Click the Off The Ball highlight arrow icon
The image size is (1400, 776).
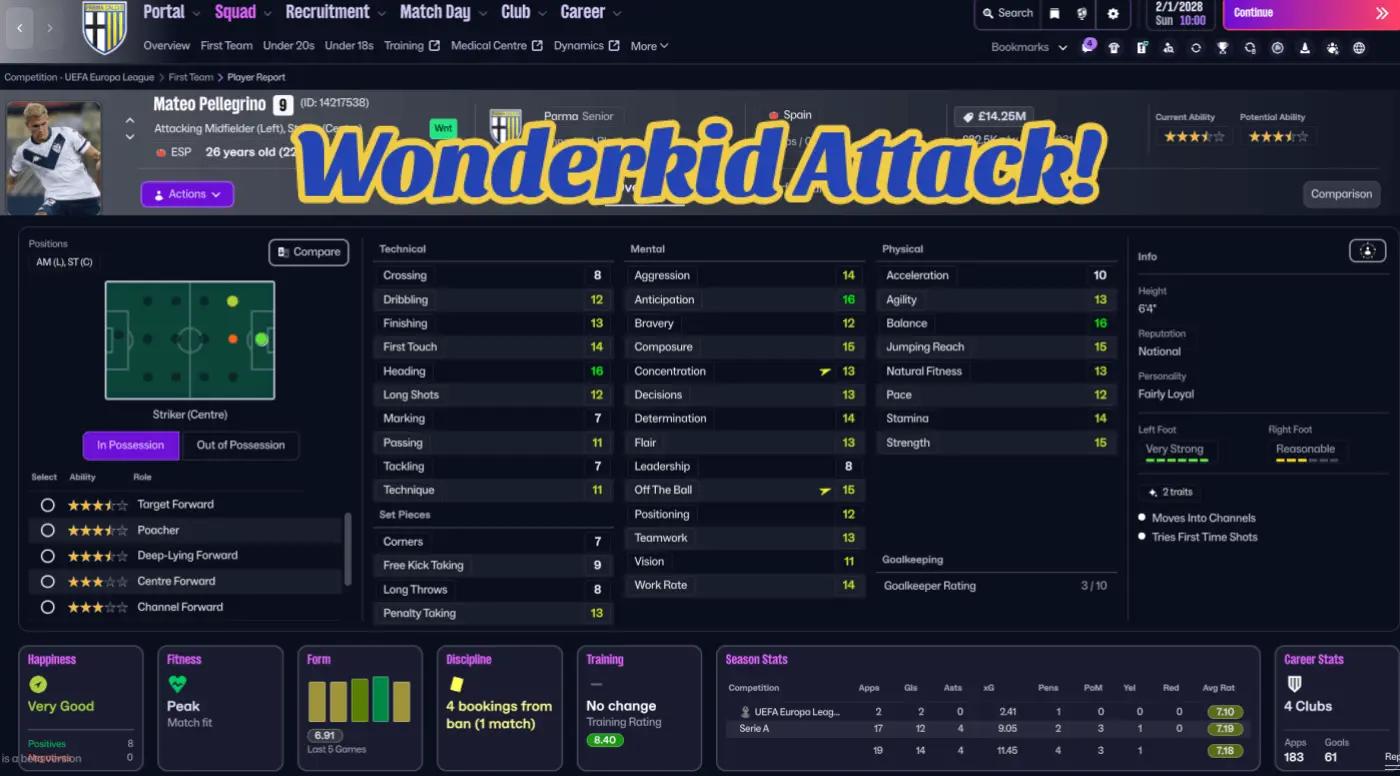825,490
